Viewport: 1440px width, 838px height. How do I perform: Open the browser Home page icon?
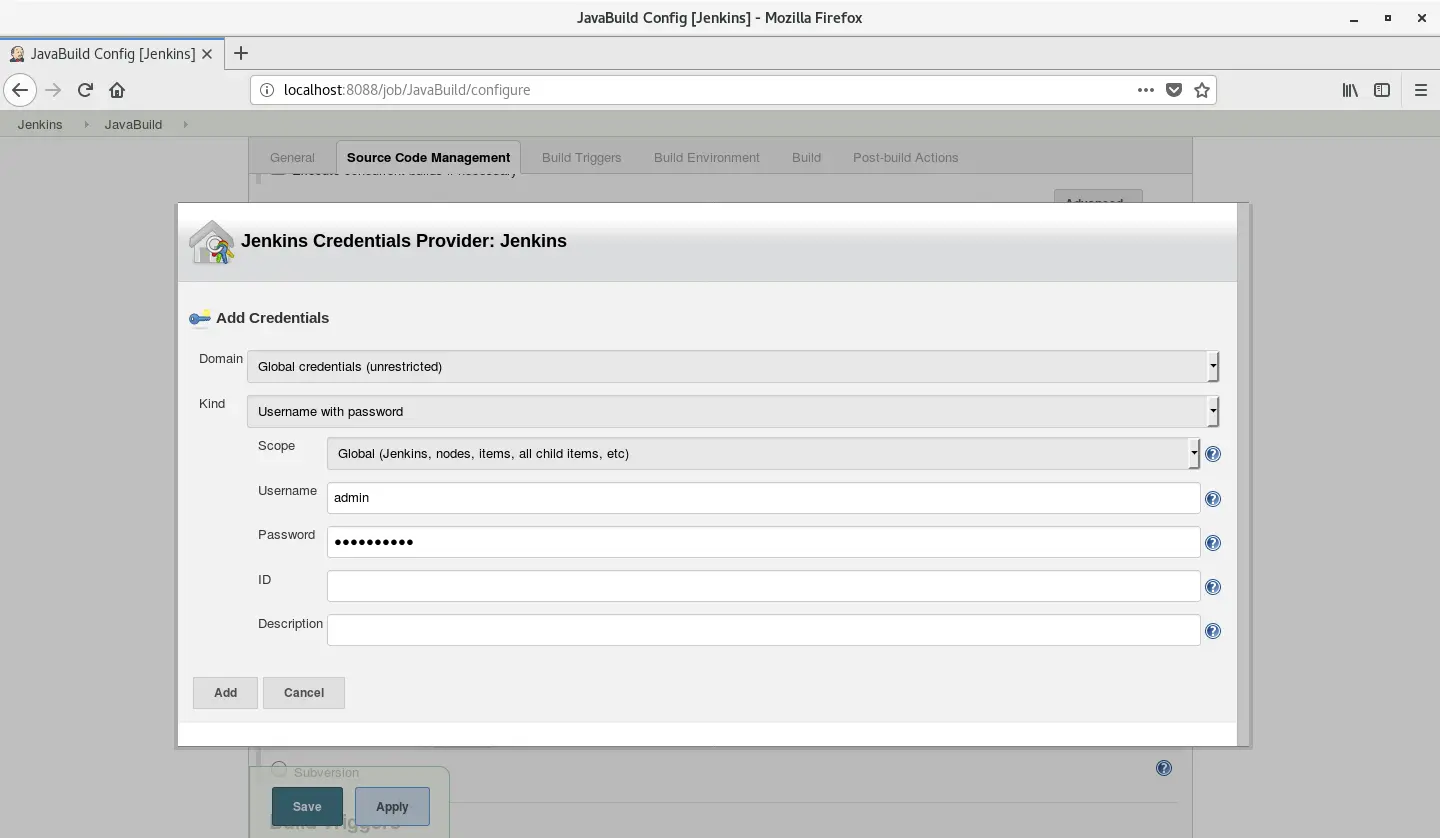coord(117,90)
